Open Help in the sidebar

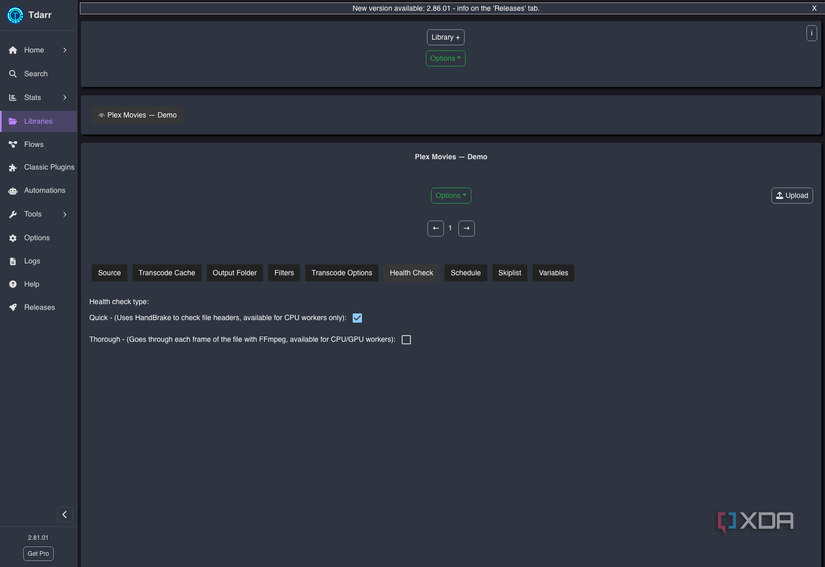[x=38, y=284]
